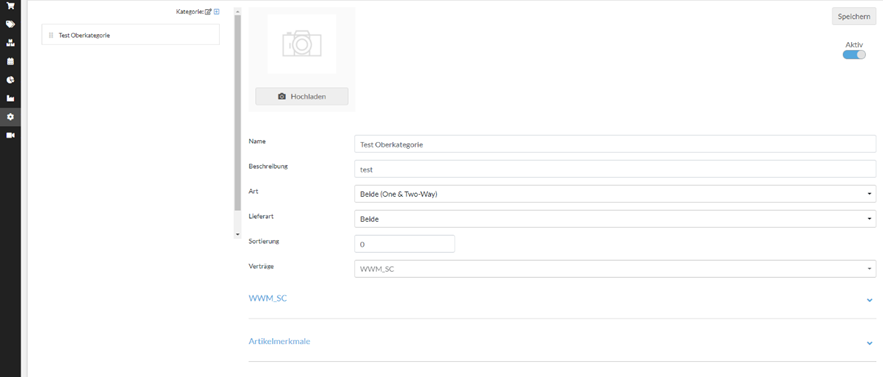Click the category list scrollbar thumb
The height and width of the screenshot is (377, 883).
click(237, 113)
